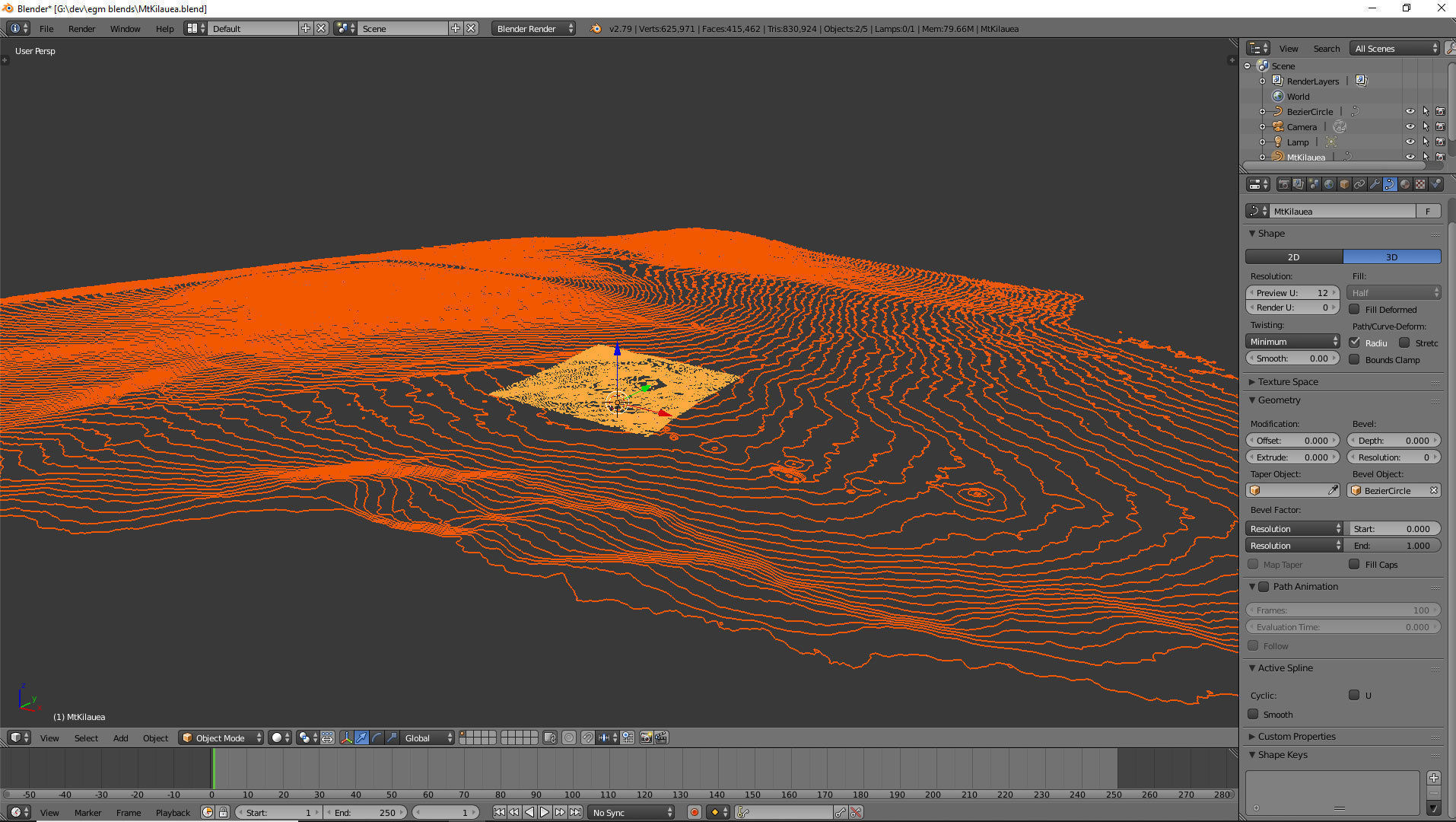Uncheck the Radius checkbox
Screen dimensions: 1456x822
click(x=1354, y=342)
